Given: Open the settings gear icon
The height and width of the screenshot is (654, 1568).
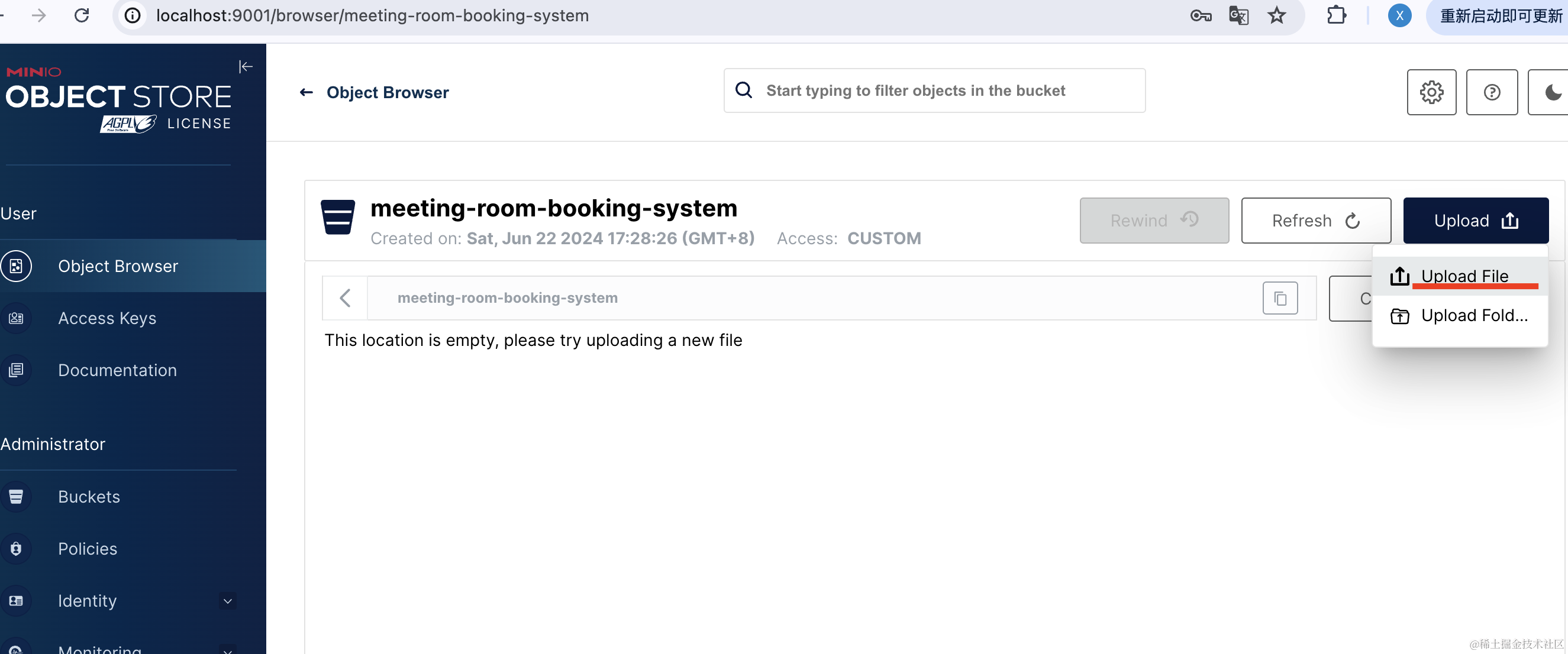Looking at the screenshot, I should click(x=1431, y=92).
